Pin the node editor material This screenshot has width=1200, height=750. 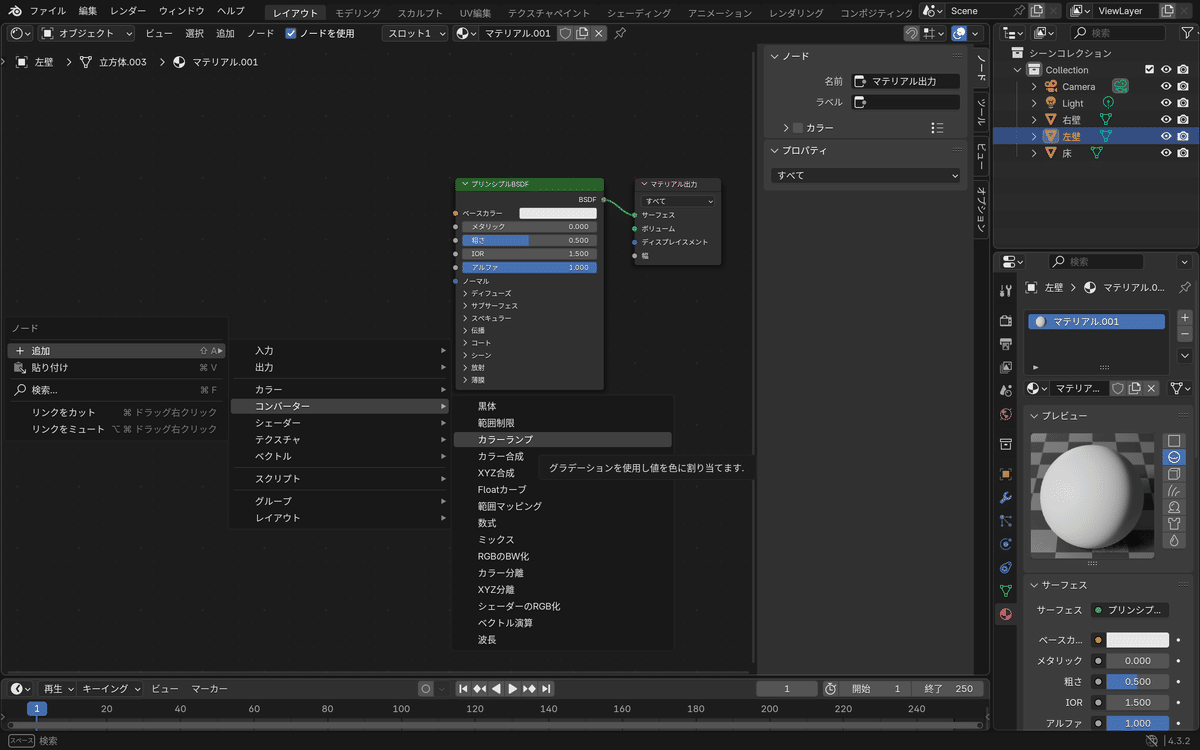point(620,33)
